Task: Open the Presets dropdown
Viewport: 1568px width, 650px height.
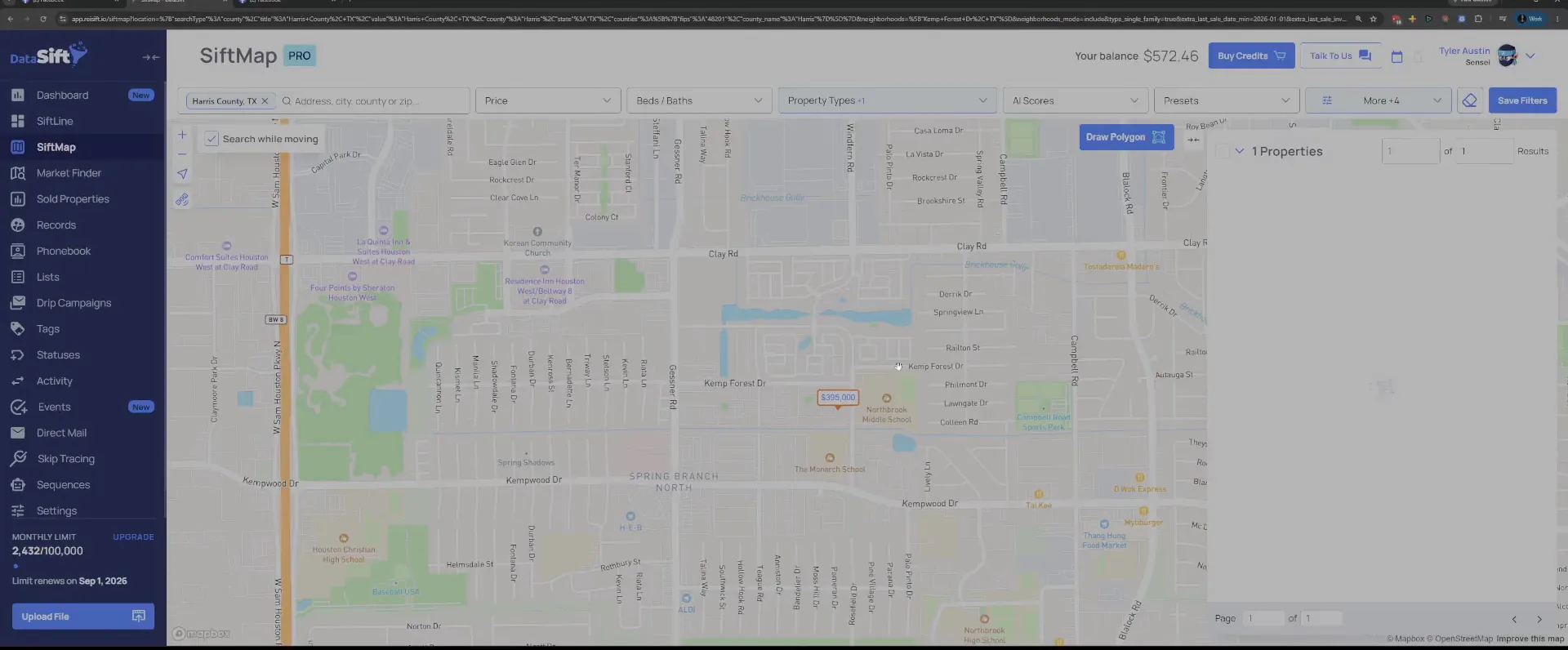Action: (1227, 100)
